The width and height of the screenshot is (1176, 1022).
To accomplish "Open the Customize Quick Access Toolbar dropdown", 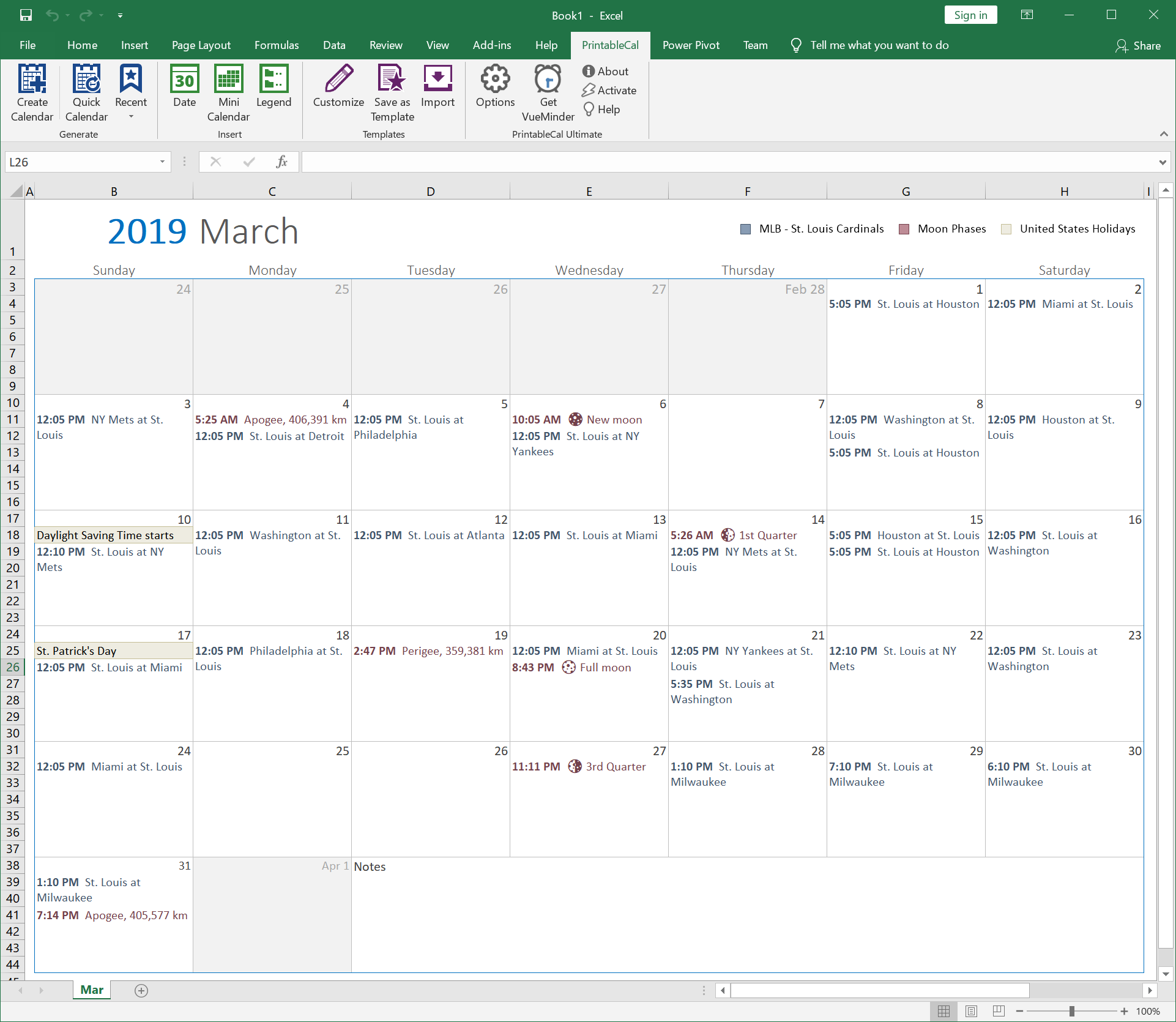I will point(121,15).
